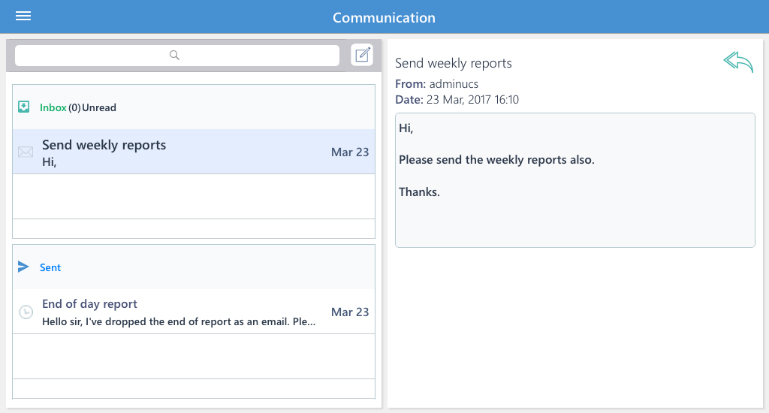Click the Mar 23 date on sent message
The image size is (769, 413).
350,312
